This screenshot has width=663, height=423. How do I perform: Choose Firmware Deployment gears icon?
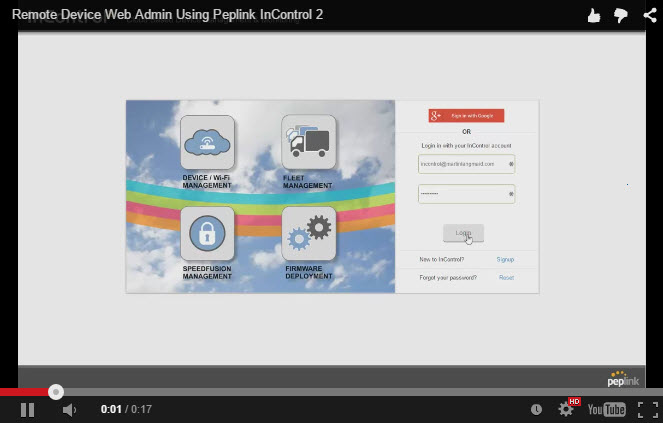click(308, 234)
